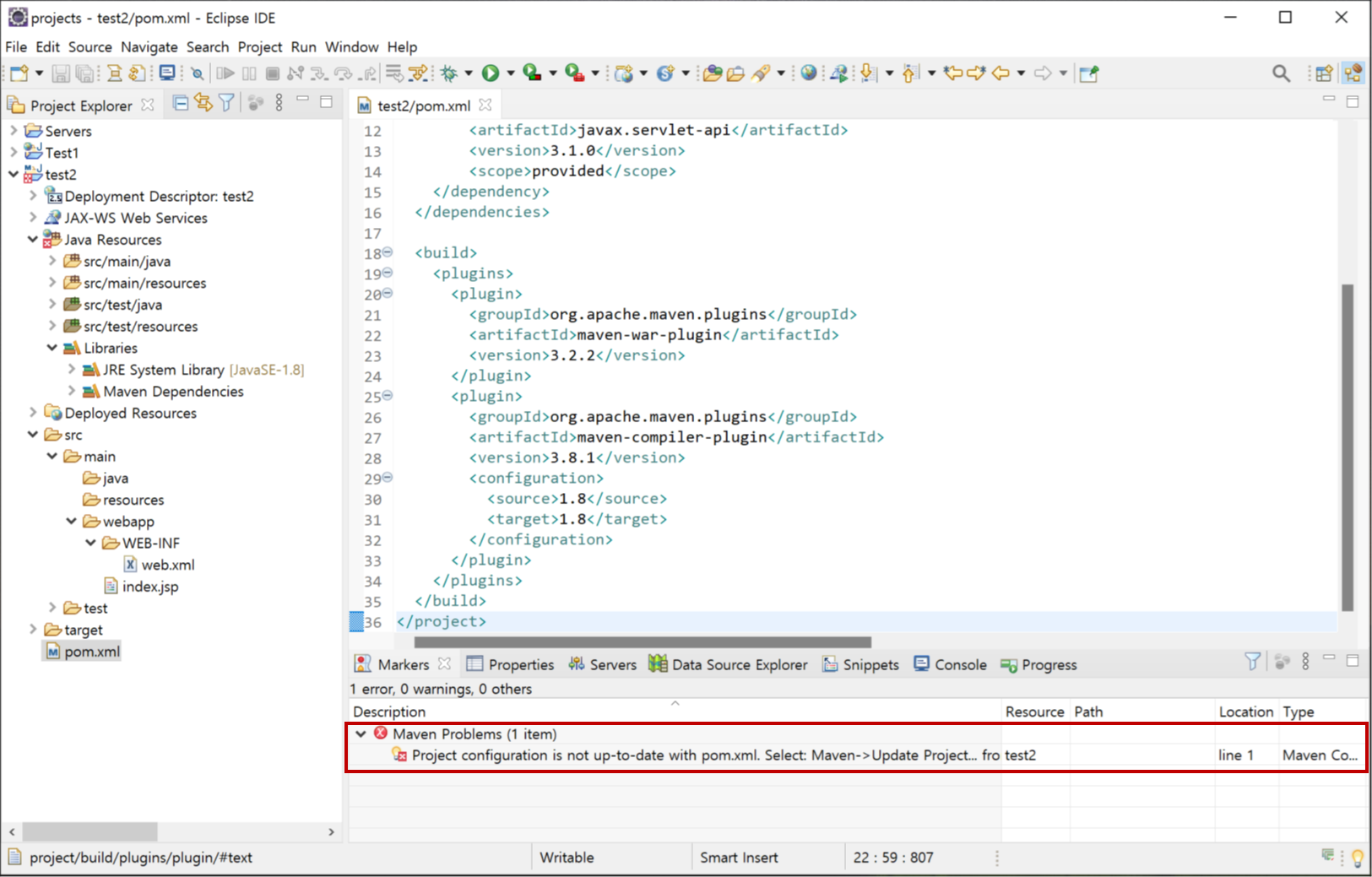Toggle Link with Editor in Project Explorer

pyautogui.click(x=203, y=103)
